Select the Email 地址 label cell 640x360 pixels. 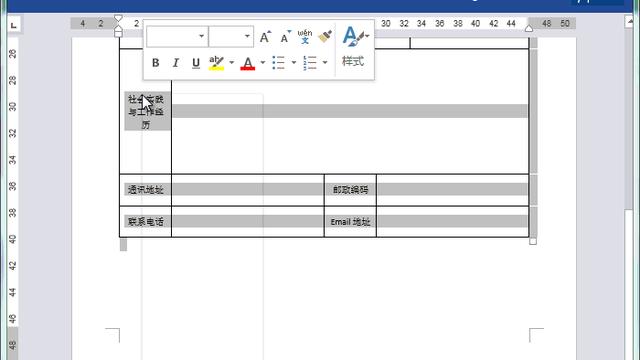350,222
